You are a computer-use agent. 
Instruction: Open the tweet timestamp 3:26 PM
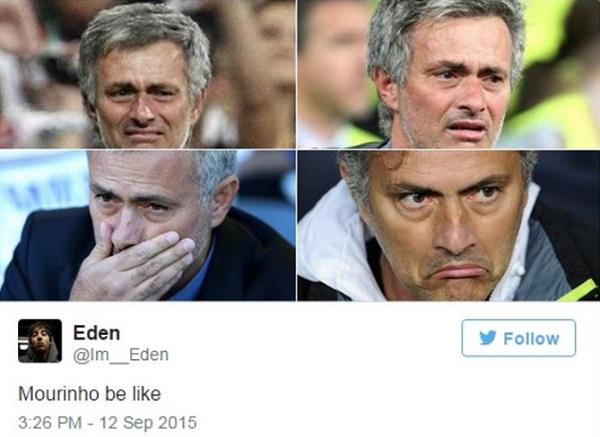(x=50, y=423)
